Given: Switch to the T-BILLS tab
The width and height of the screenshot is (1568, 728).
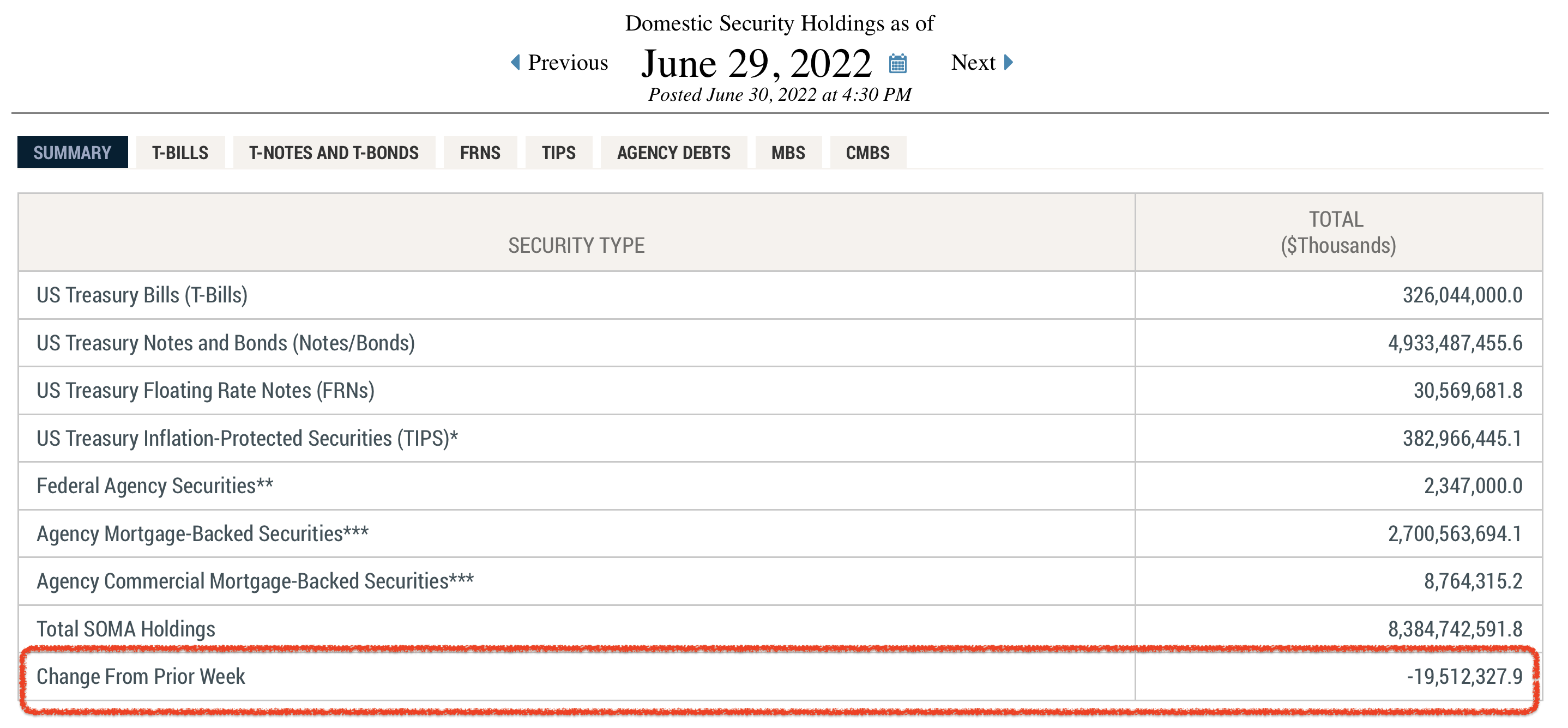Looking at the screenshot, I should [x=180, y=153].
